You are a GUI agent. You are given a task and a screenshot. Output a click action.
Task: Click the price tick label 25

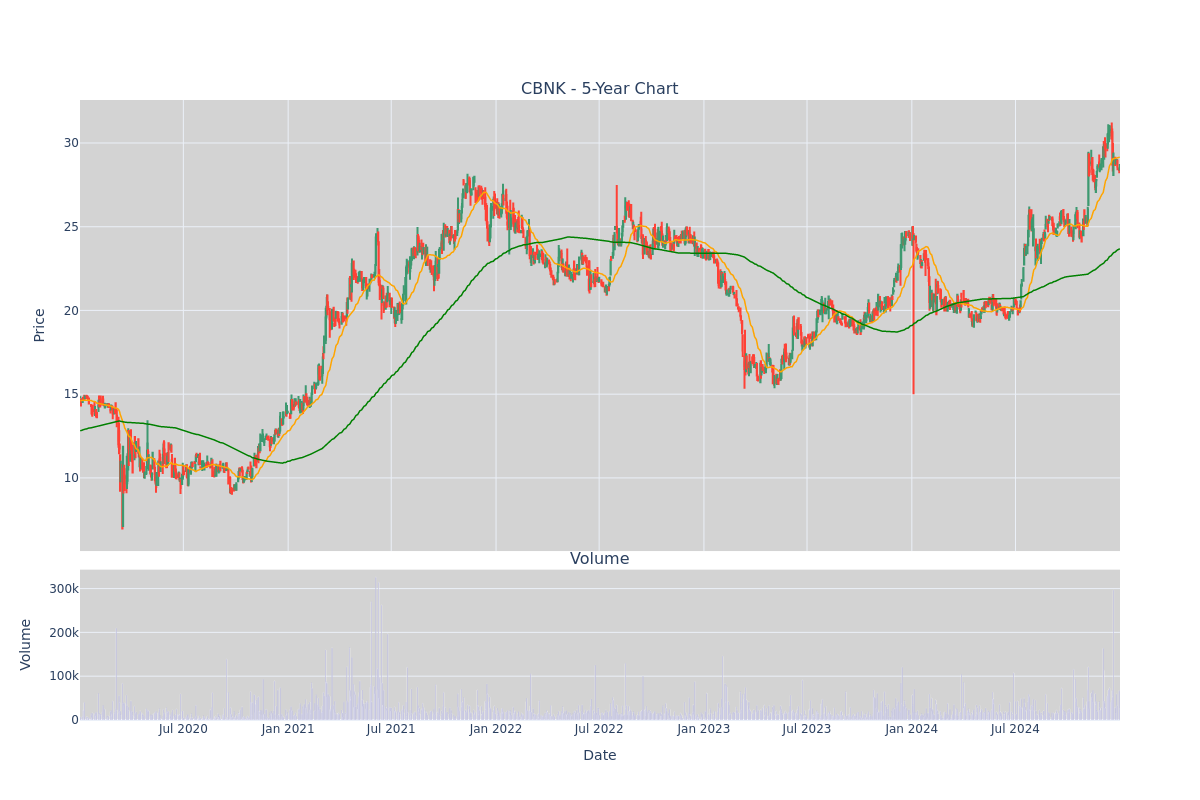[71, 227]
